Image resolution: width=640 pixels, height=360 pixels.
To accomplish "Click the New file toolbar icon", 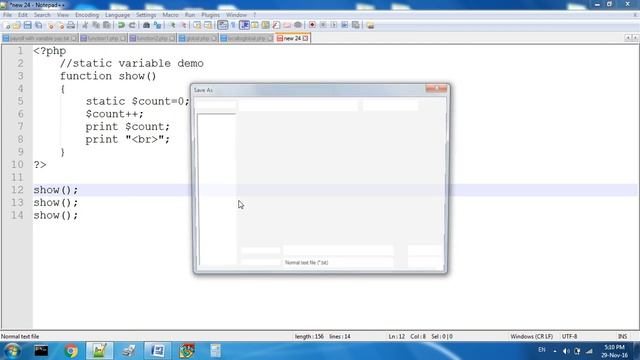I will tap(7, 25).
